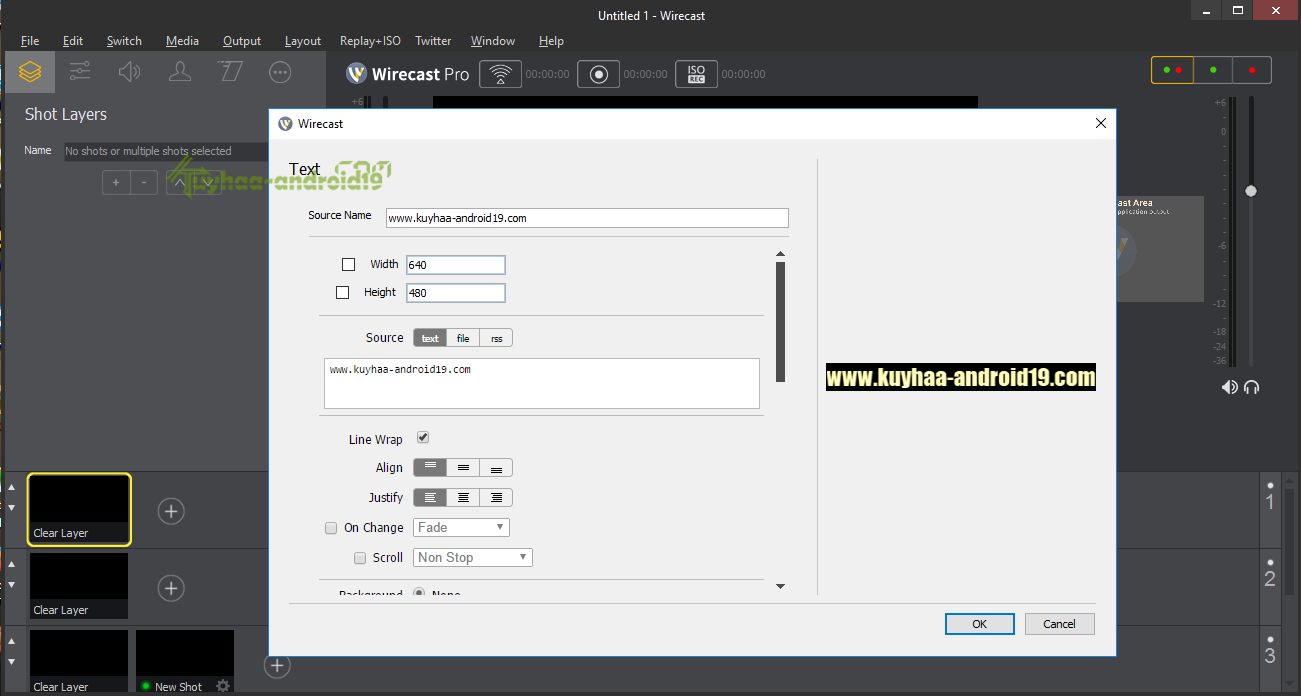Viewport: 1301px width, 696px height.
Task: Move layer 1 up with arrow
Action: click(x=12, y=487)
